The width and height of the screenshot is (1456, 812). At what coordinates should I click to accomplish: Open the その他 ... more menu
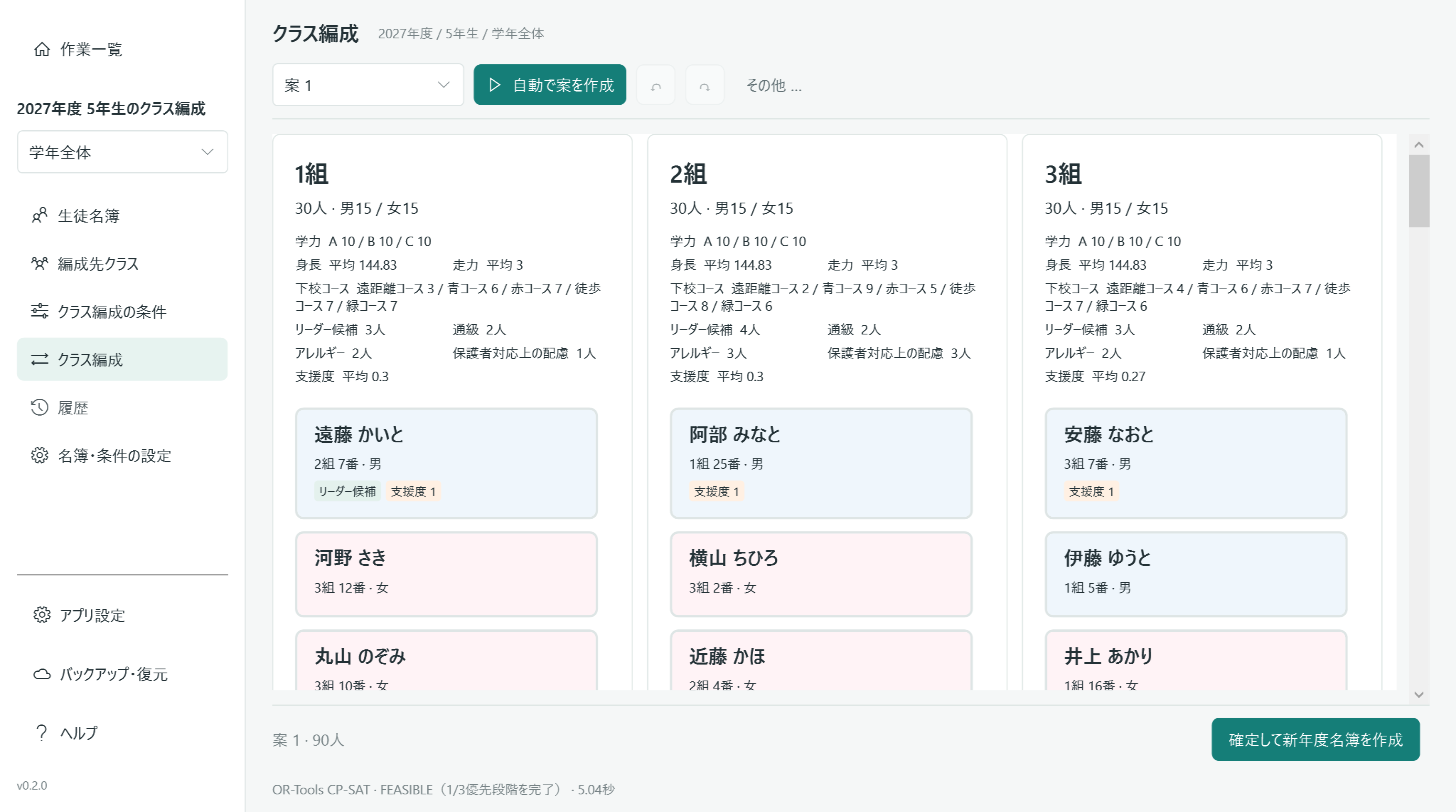(774, 86)
